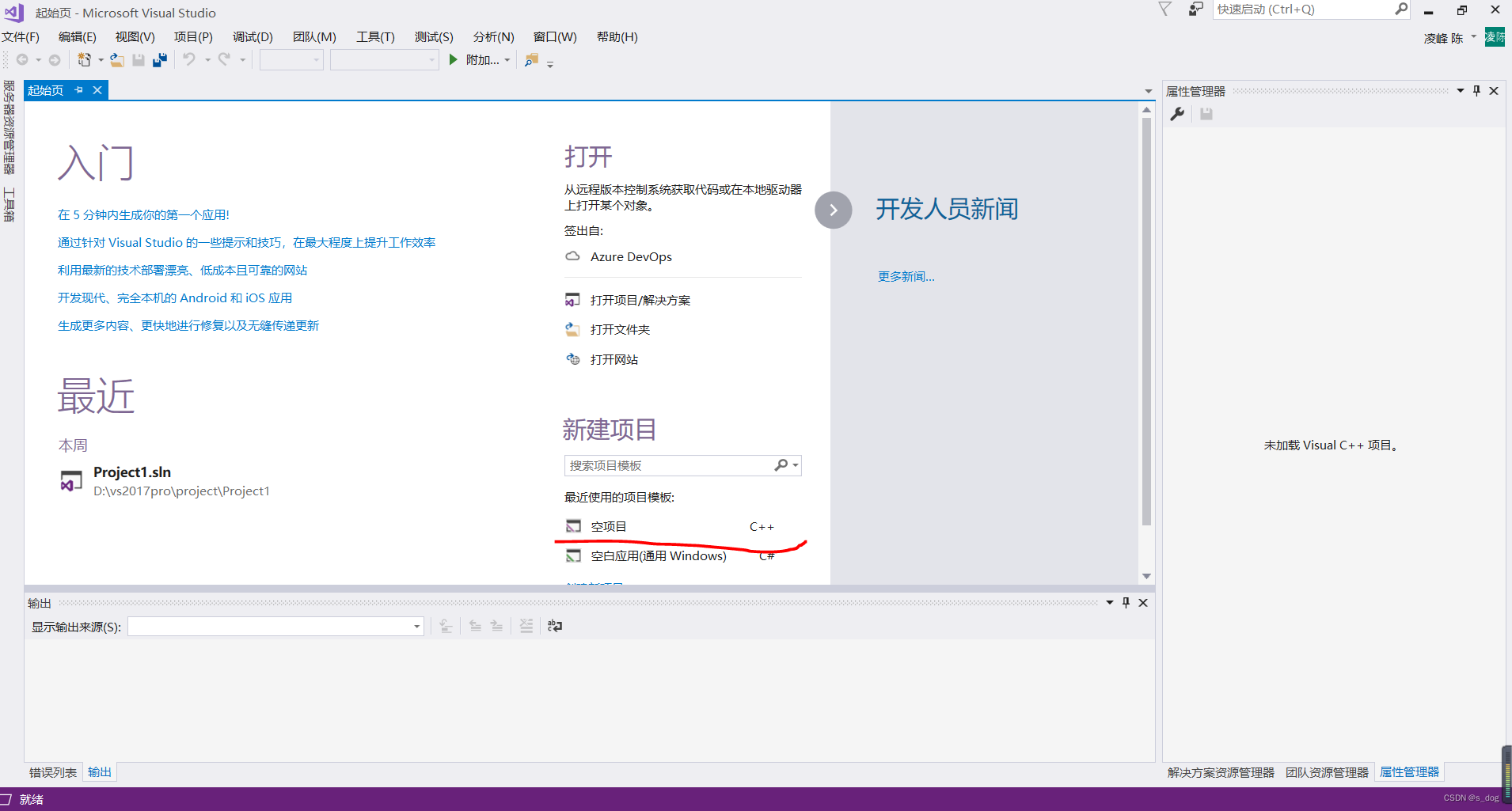Close the Output panel
This screenshot has height=811, width=1512.
coord(1143,603)
